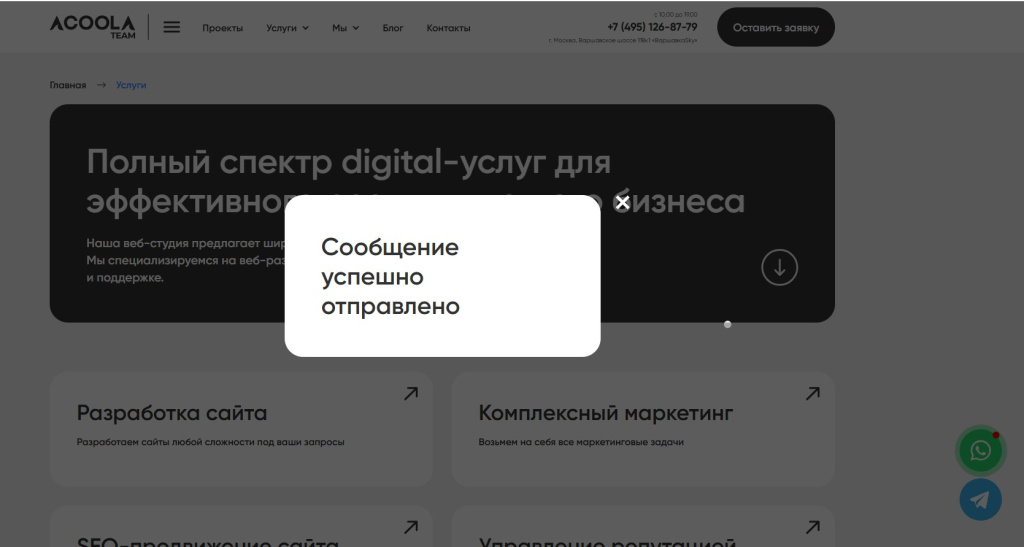Image resolution: width=1024 pixels, height=547 pixels.
Task: Click the circled down arrow icon
Action: pyautogui.click(x=779, y=268)
